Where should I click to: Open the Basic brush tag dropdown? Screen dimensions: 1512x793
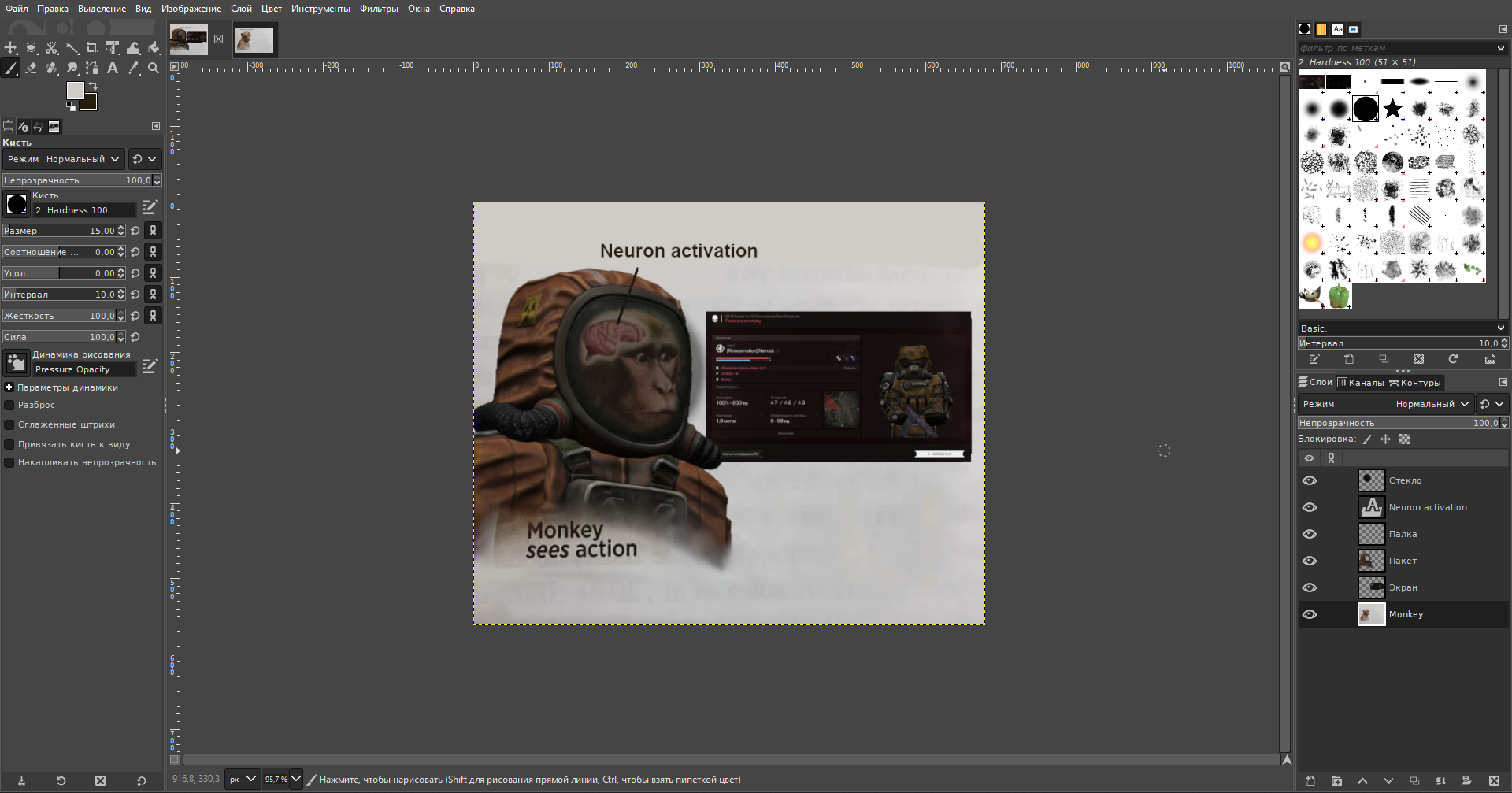[x=1500, y=328]
